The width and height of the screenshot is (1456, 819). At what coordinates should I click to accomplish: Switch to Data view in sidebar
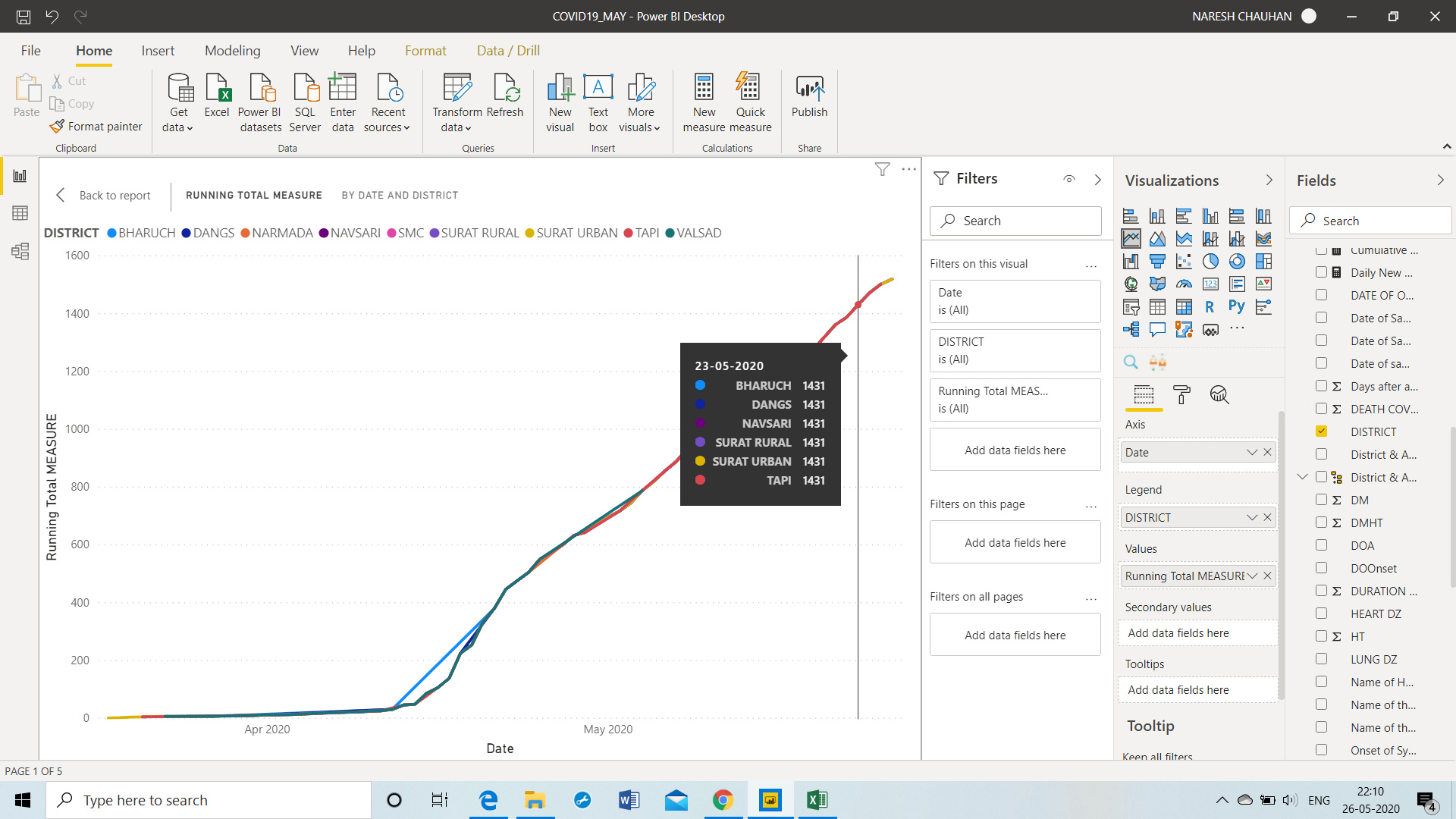[20, 213]
